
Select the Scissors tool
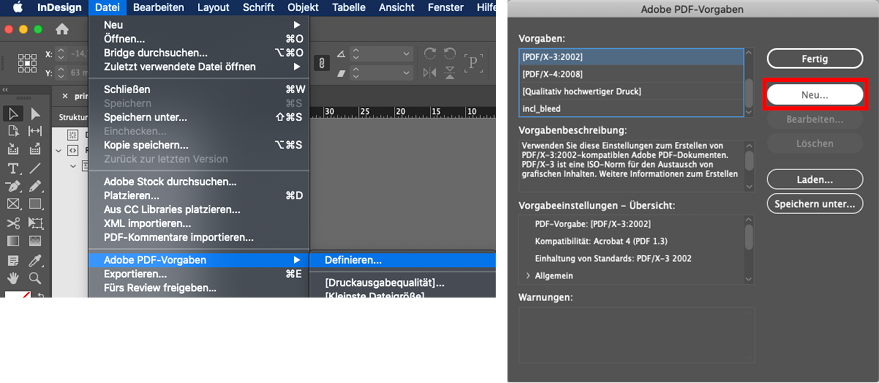[x=13, y=223]
